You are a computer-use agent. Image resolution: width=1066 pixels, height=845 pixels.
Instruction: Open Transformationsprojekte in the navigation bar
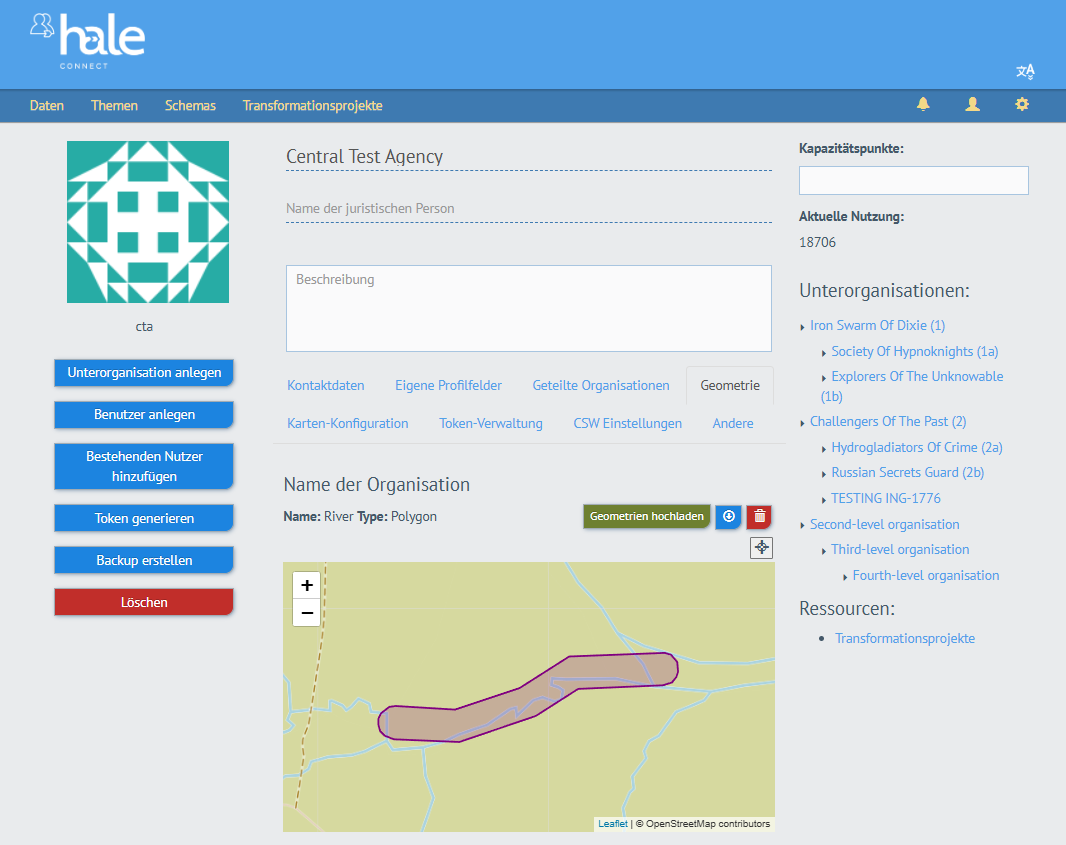click(x=312, y=105)
